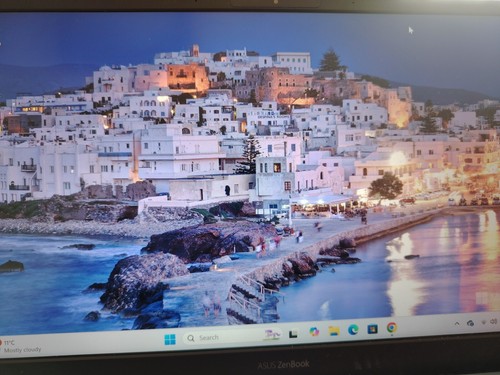Open the Microsoft Store app
500x375 pixels.
click(x=372, y=329)
